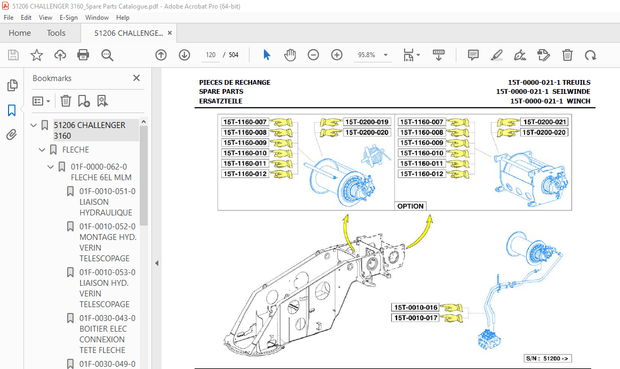Image resolution: width=620 pixels, height=369 pixels.
Task: Add a new bookmark icon
Action: [x=84, y=101]
